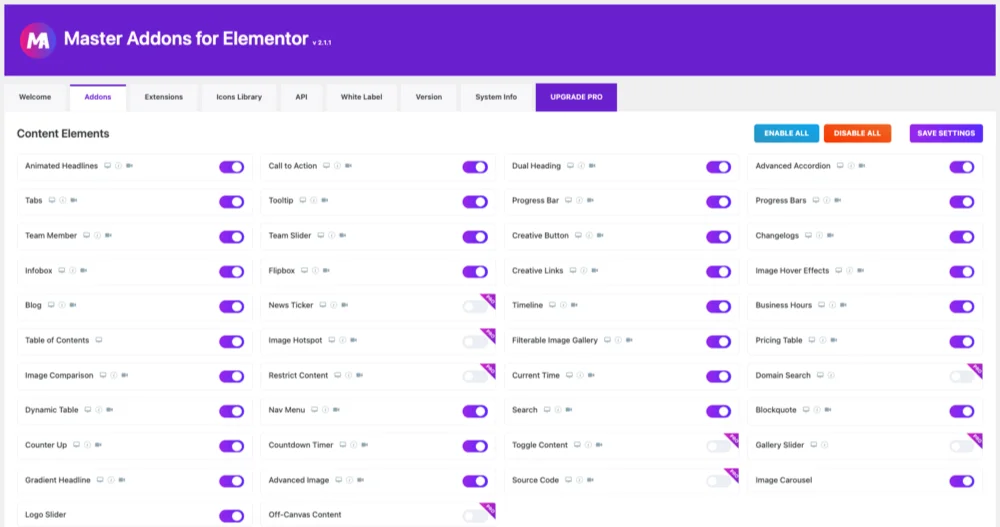Viewport: 1000px width, 527px height.
Task: Open the info icon next to Infobox
Action: [73, 271]
